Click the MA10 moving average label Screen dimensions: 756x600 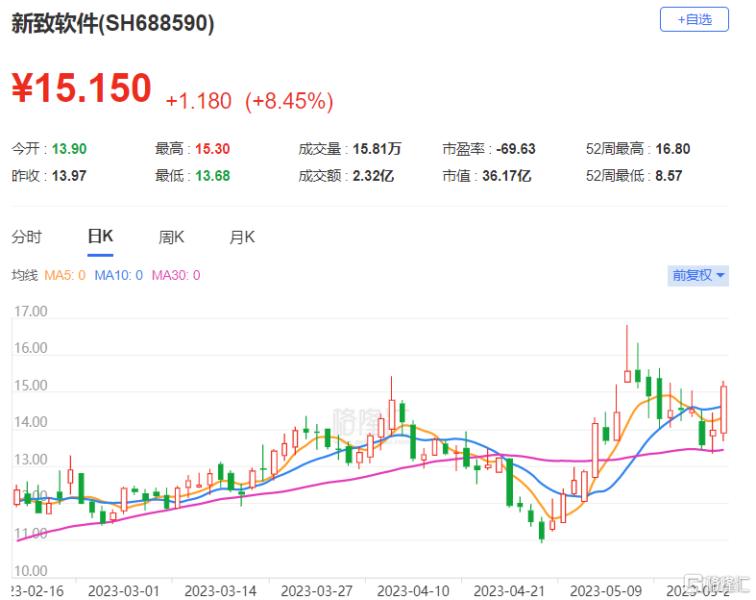[x=119, y=275]
